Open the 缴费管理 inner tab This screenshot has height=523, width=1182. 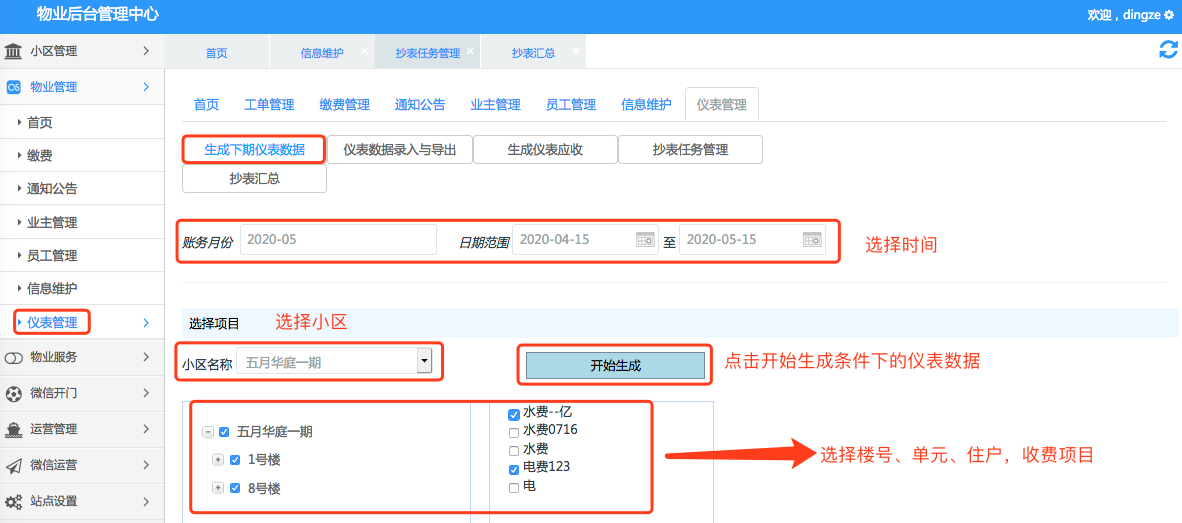click(x=344, y=105)
